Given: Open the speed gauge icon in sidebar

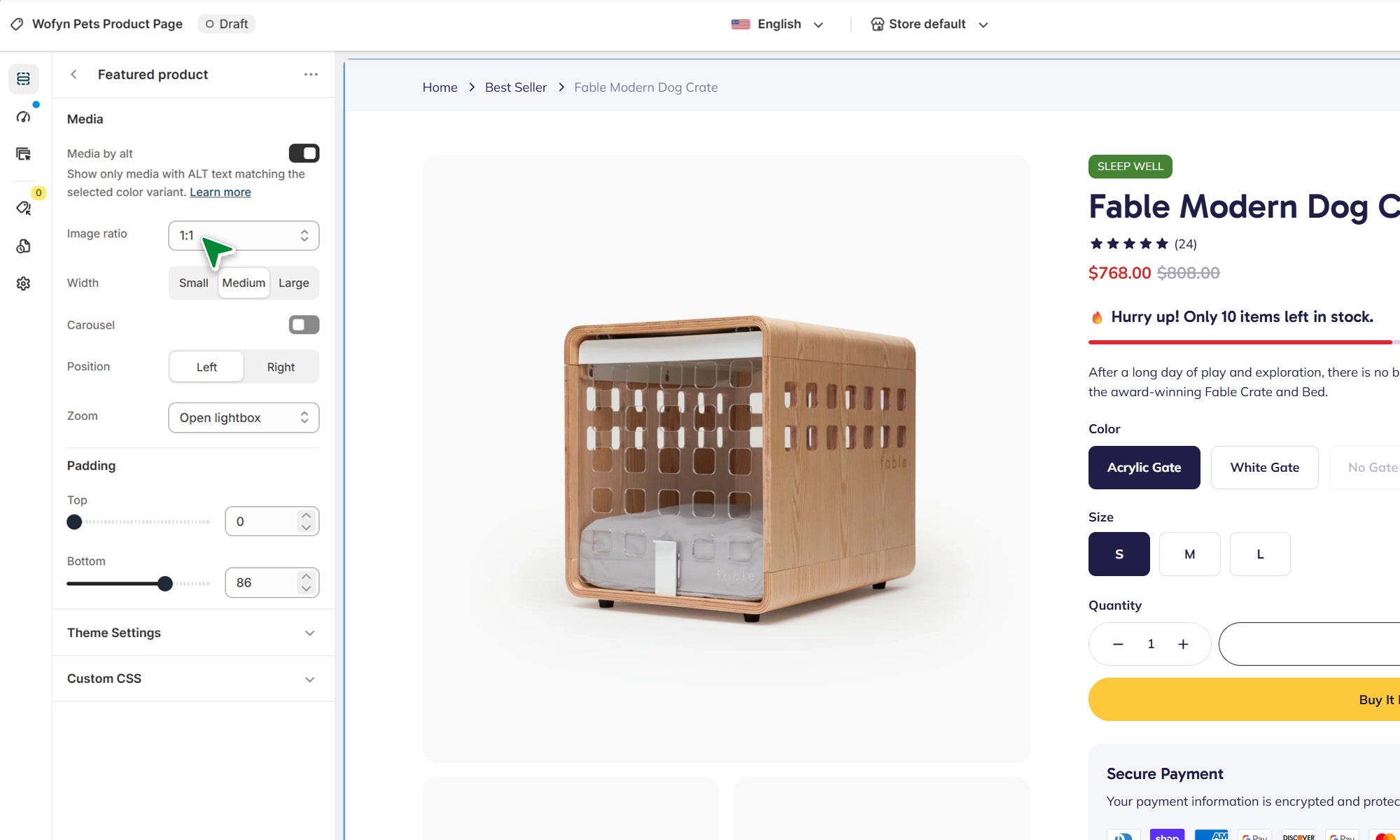Looking at the screenshot, I should tap(23, 116).
